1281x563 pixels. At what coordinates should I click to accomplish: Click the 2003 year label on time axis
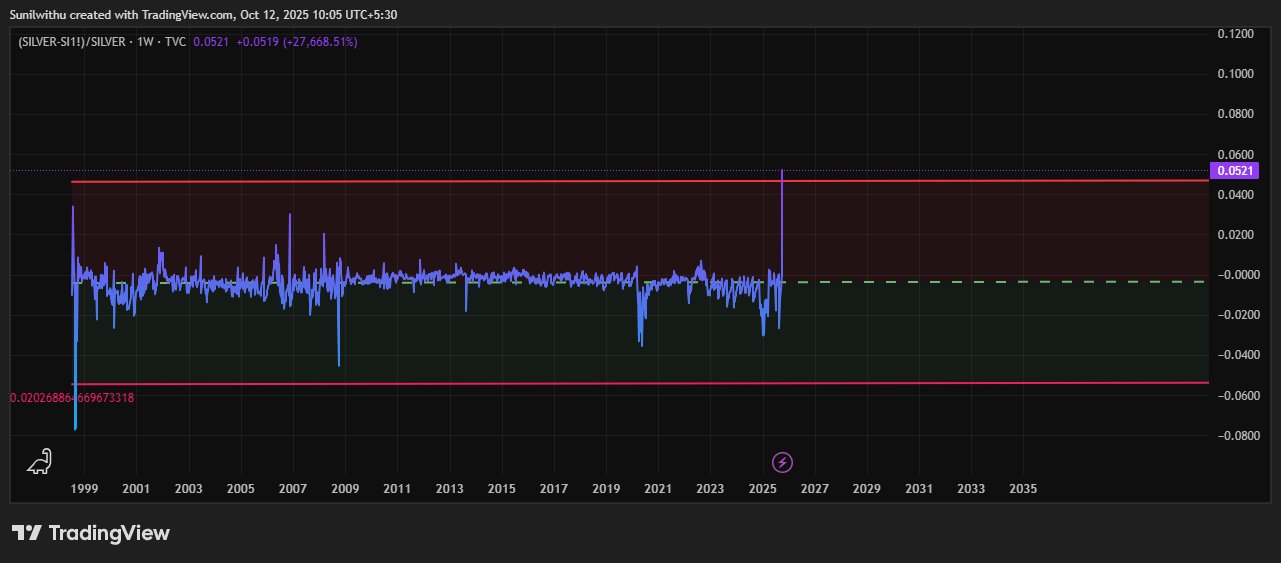188,489
